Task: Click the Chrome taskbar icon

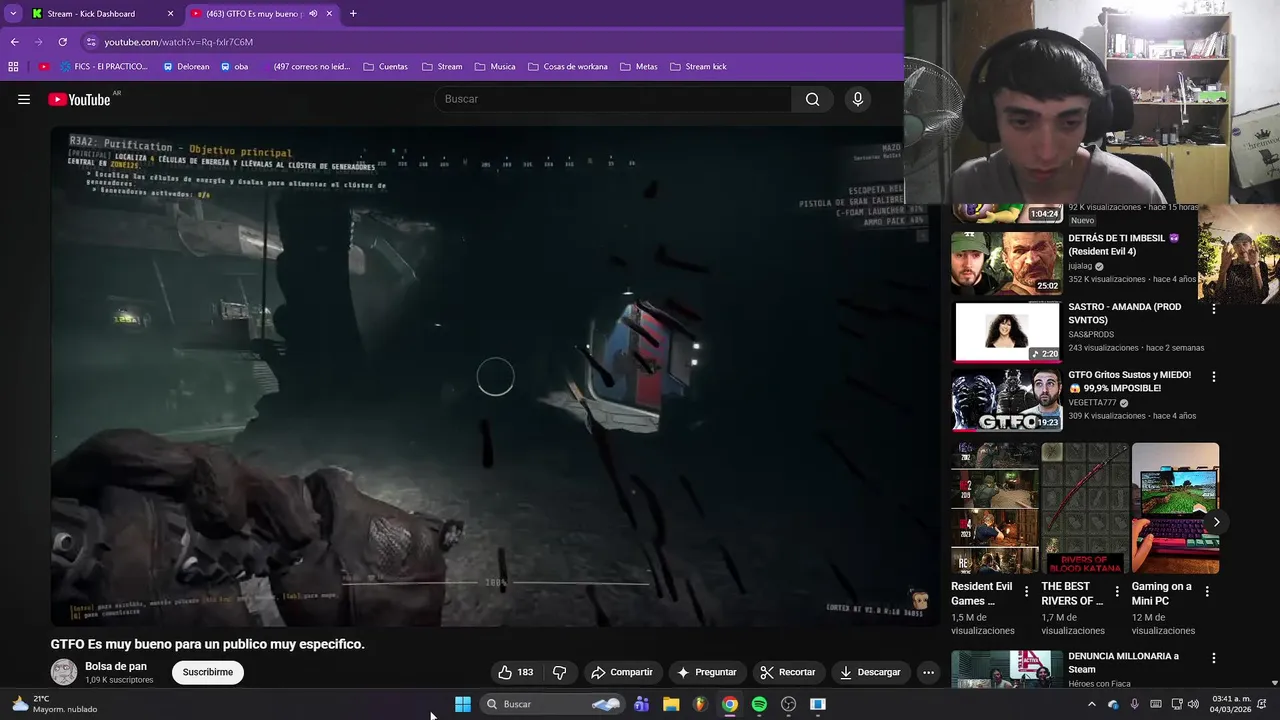Action: [x=730, y=704]
